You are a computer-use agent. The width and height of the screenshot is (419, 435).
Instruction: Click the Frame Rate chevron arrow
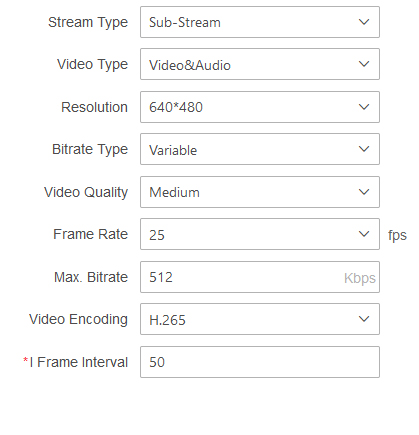click(364, 234)
